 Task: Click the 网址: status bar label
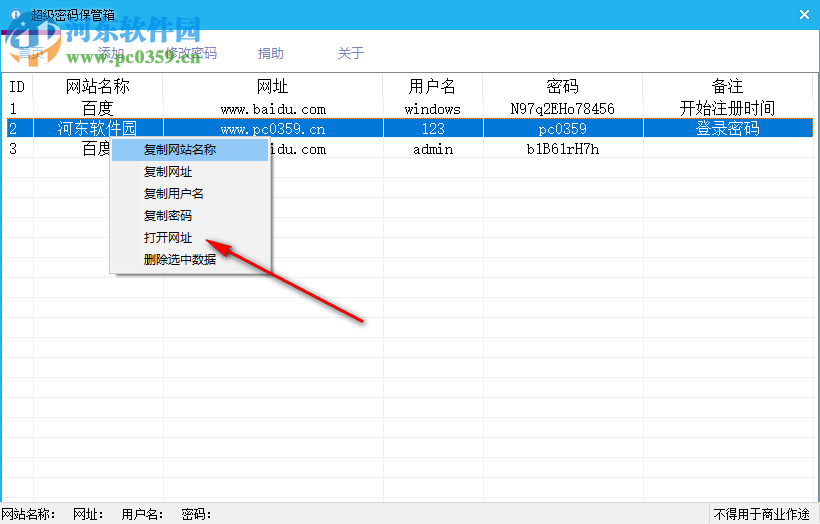tap(88, 515)
